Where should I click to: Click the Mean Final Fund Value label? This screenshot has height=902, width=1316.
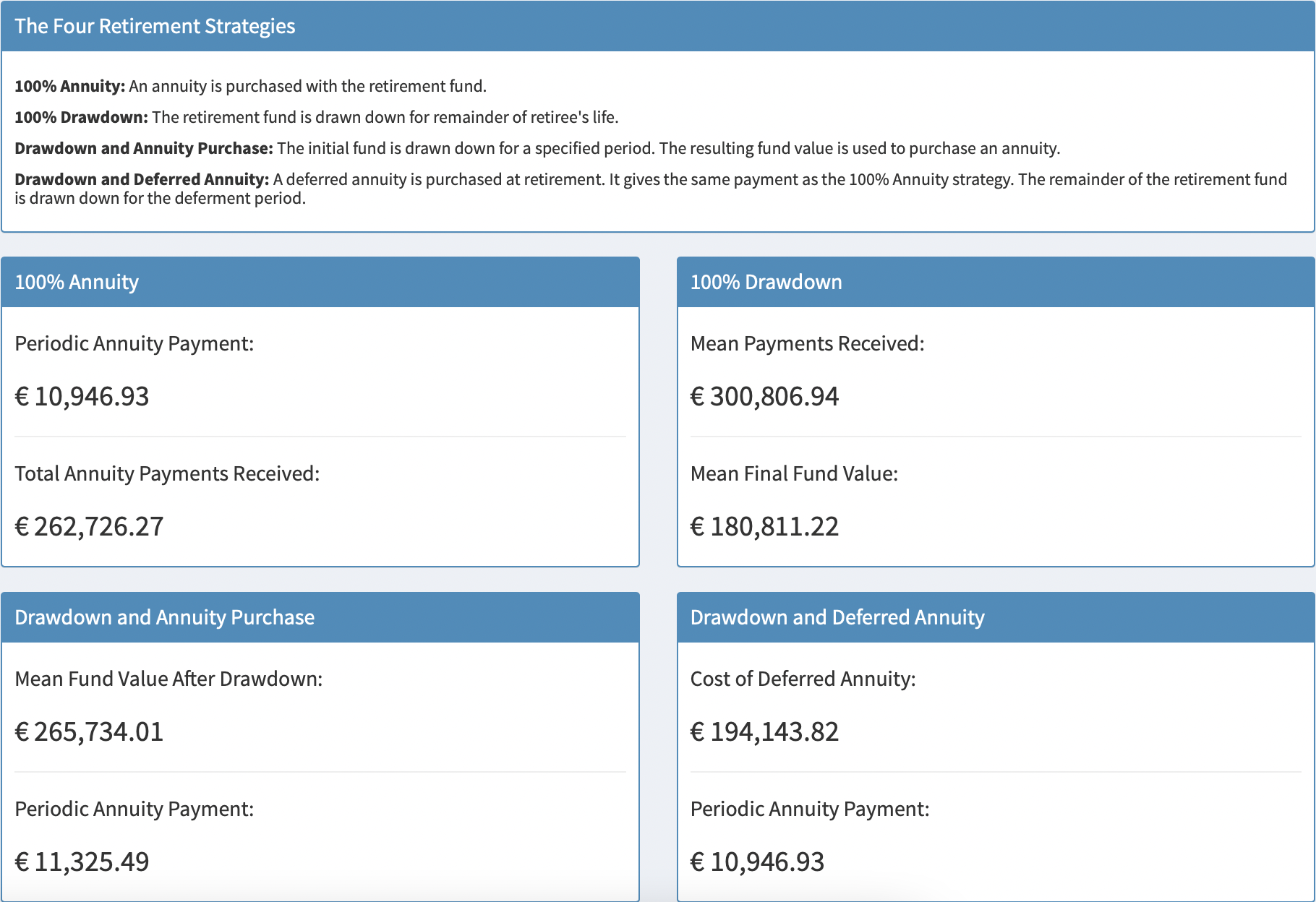(x=794, y=473)
